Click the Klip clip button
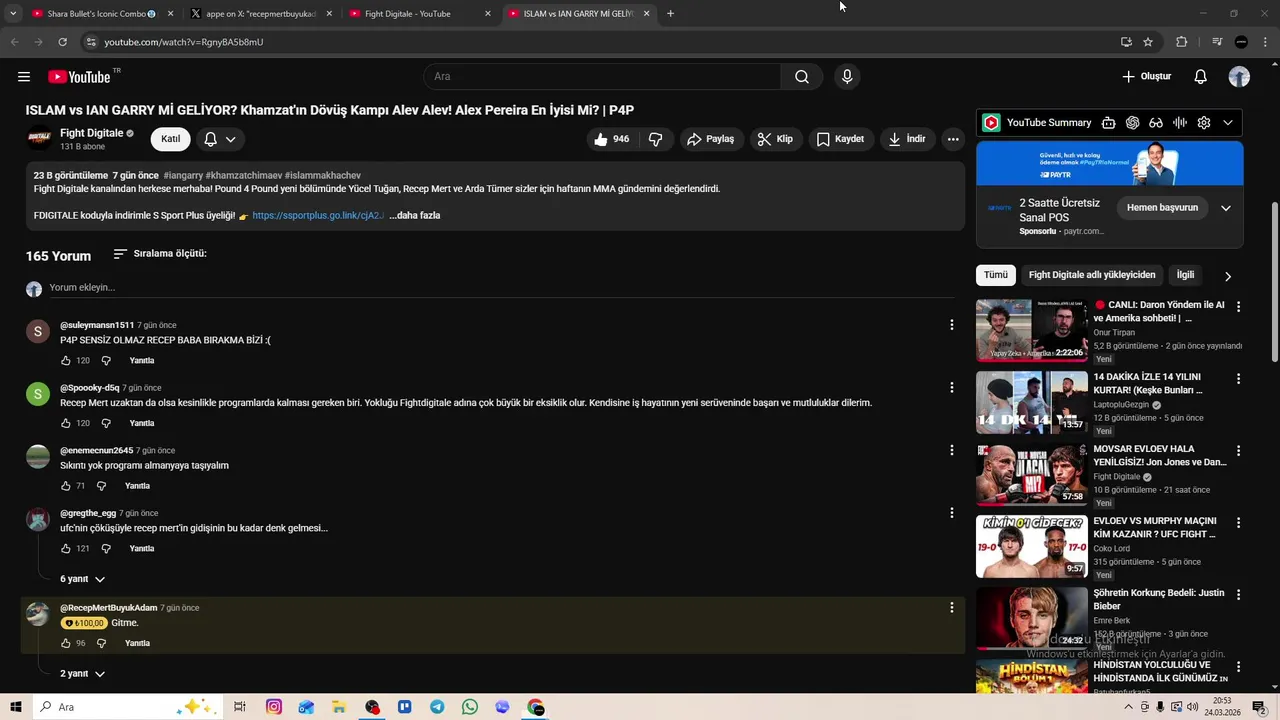The image size is (1280, 720). point(775,139)
